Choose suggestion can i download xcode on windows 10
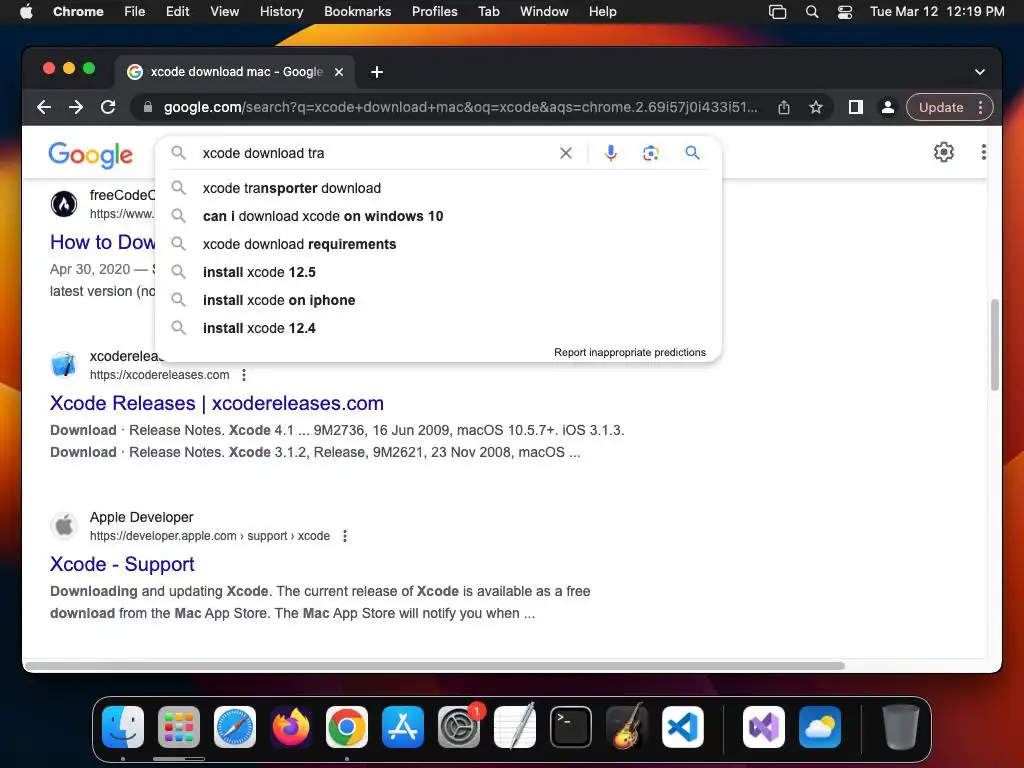Screen dimensions: 1024x768 (438, 216)
